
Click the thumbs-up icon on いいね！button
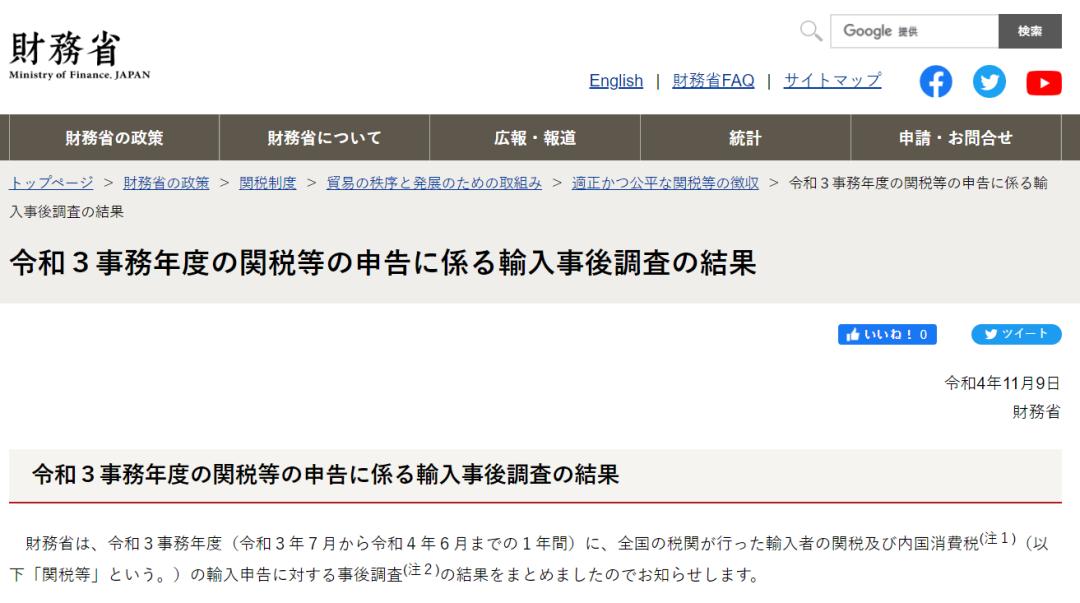click(x=853, y=335)
